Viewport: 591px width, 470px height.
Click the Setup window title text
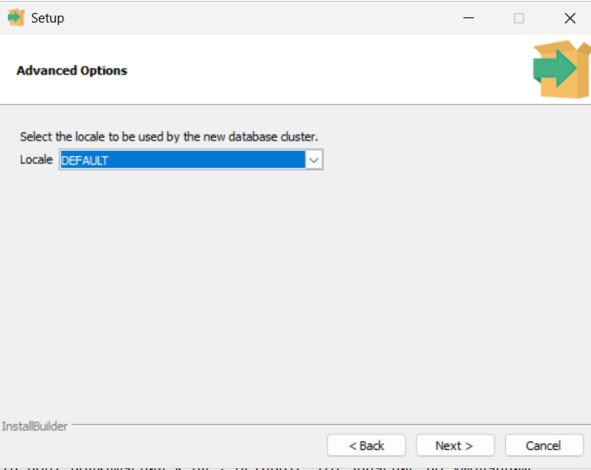click(x=47, y=18)
